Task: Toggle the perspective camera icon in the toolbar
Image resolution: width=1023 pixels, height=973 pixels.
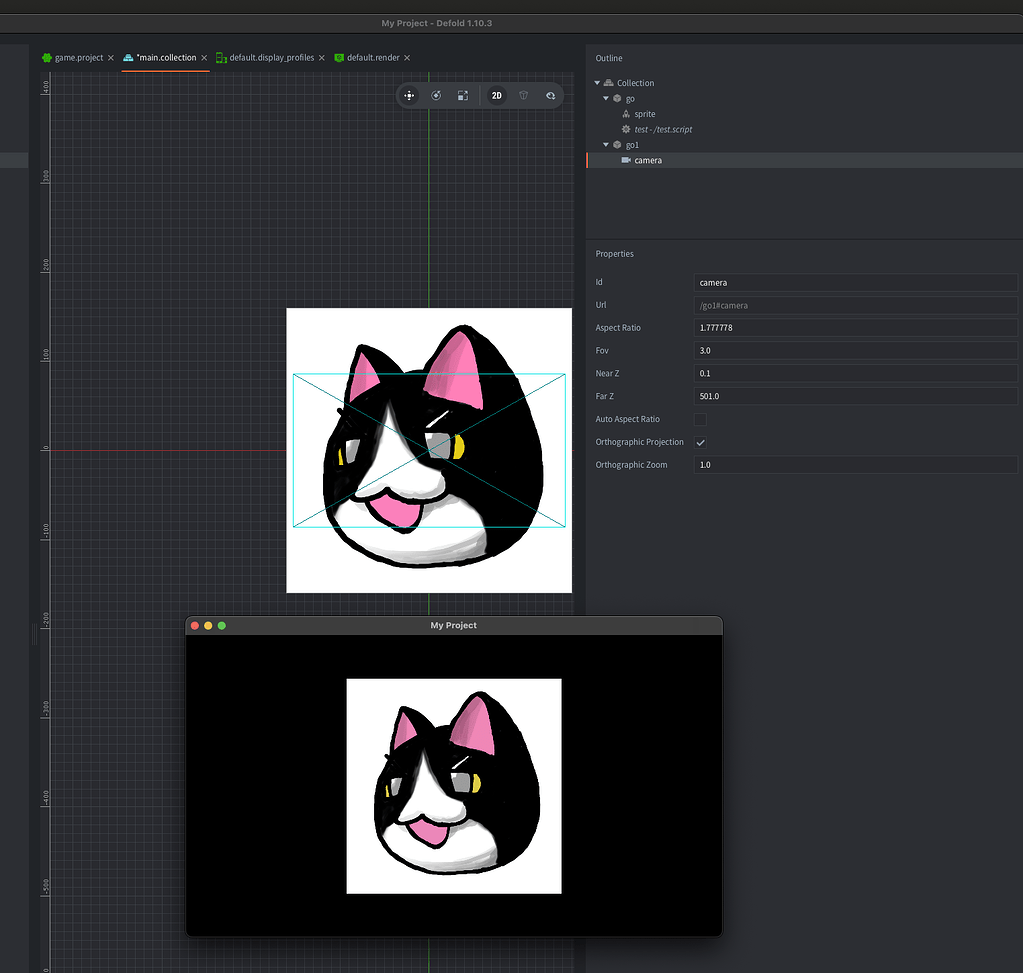Action: point(523,95)
